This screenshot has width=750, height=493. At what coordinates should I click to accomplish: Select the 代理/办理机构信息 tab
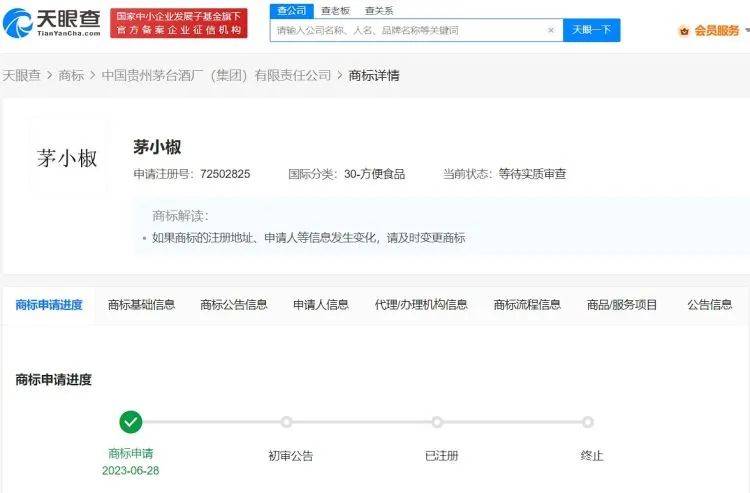tap(421, 305)
